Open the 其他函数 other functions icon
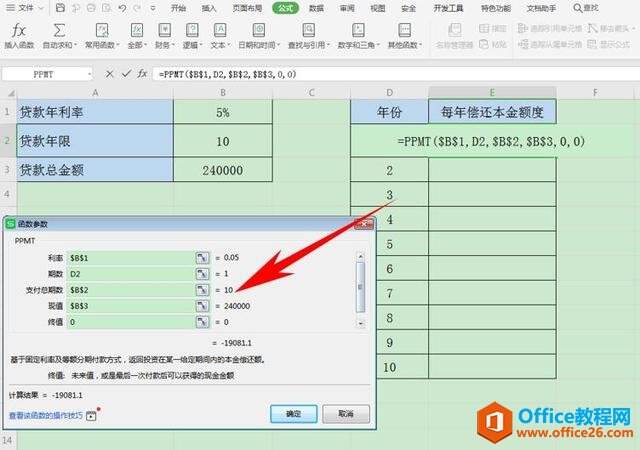The width and height of the screenshot is (640, 450). coord(404,30)
